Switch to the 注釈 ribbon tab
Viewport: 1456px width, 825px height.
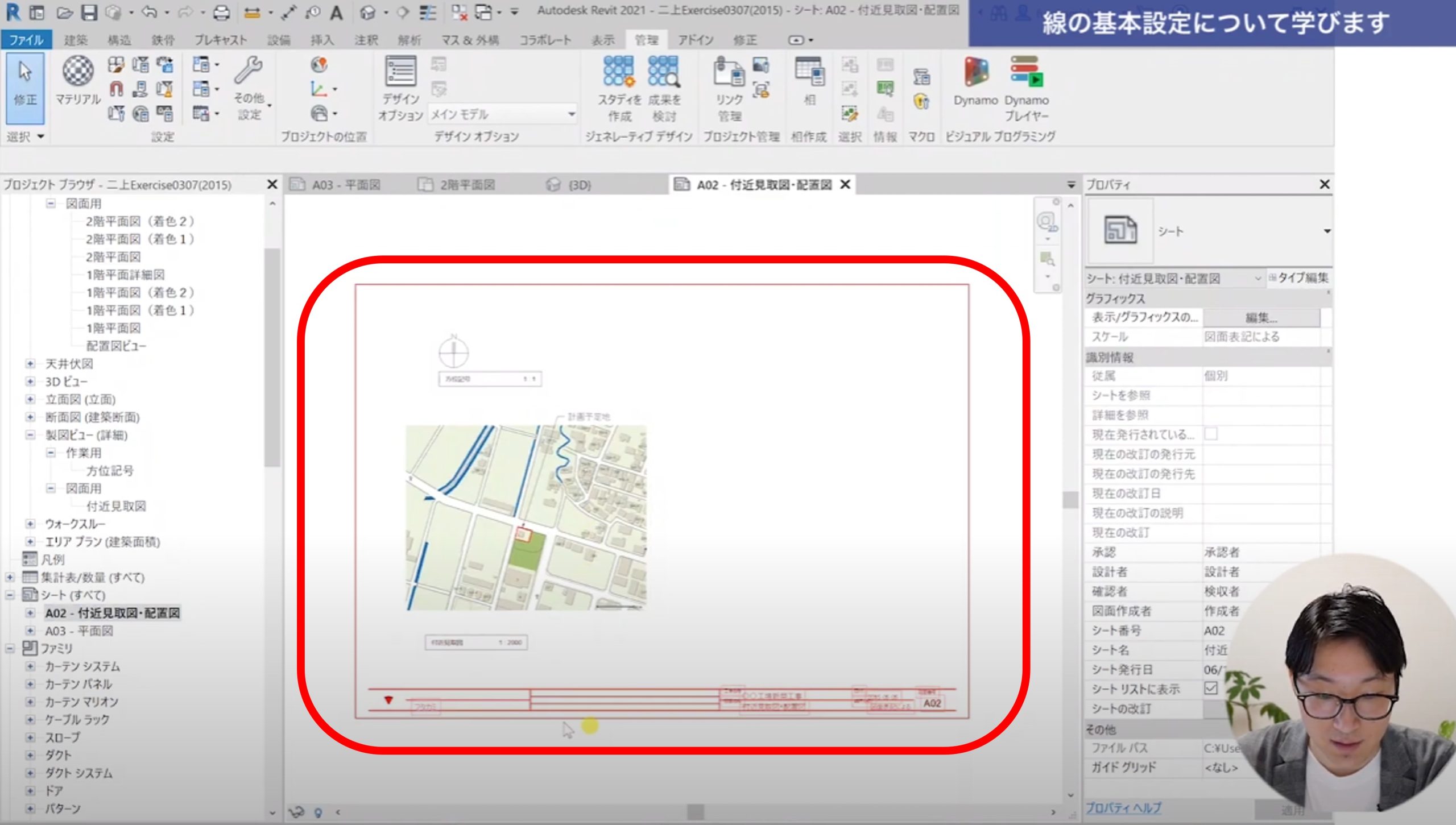(x=366, y=40)
